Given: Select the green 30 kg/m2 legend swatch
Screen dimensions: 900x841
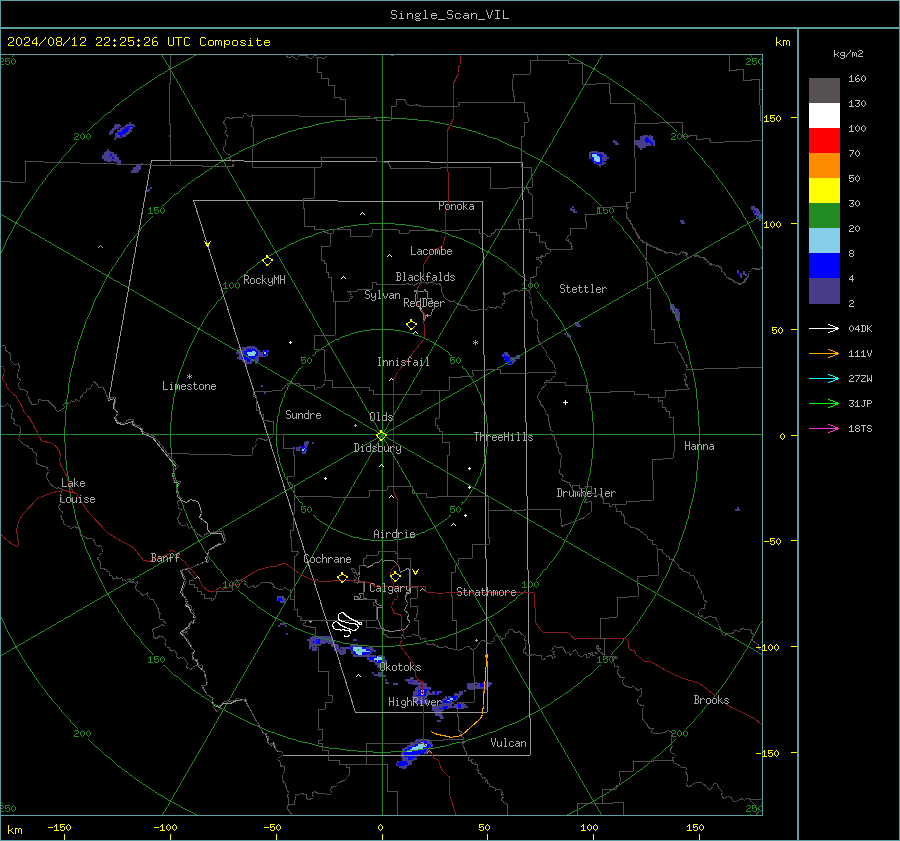Looking at the screenshot, I should [824, 215].
